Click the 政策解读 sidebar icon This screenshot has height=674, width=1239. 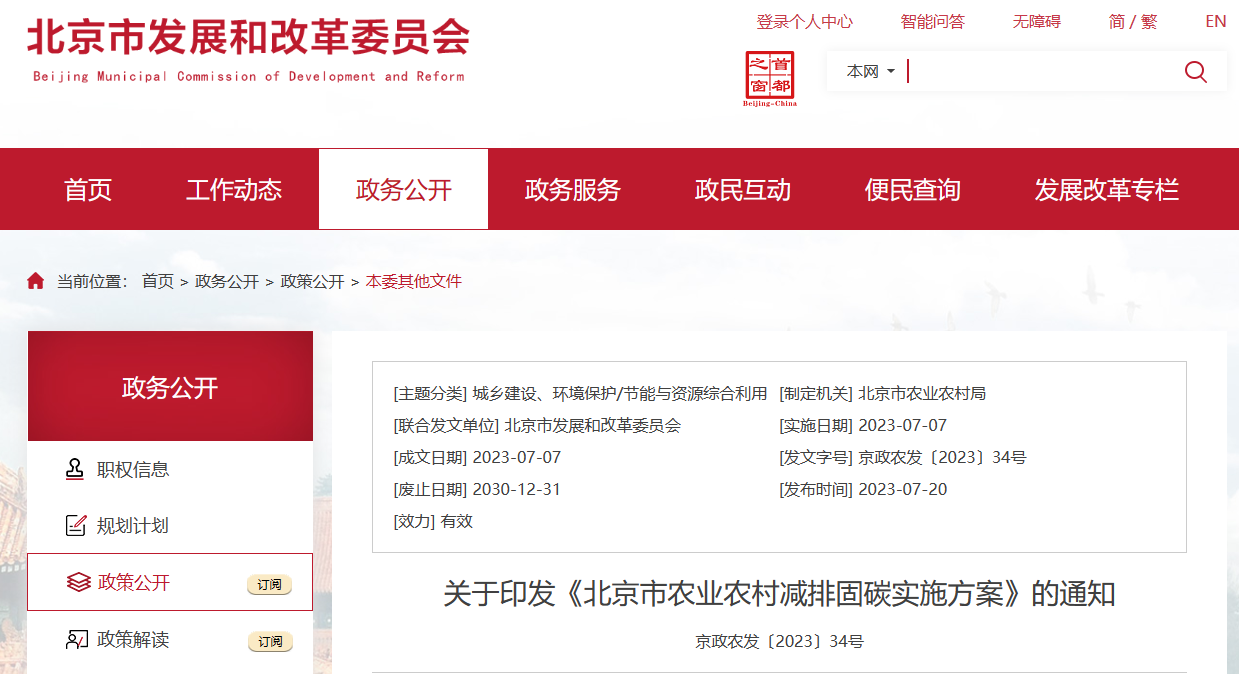76,640
